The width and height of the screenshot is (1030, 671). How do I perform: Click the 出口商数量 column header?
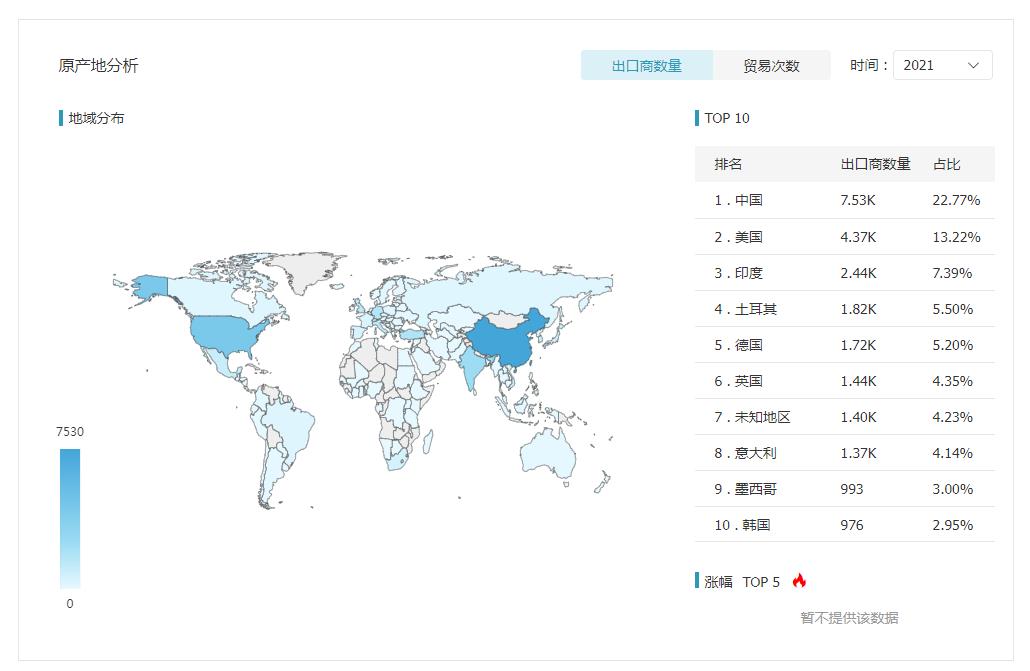click(876, 163)
